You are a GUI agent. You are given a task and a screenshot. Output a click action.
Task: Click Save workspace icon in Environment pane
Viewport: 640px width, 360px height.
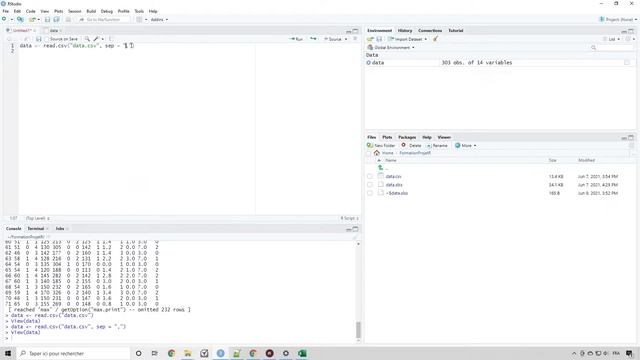pyautogui.click(x=379, y=39)
